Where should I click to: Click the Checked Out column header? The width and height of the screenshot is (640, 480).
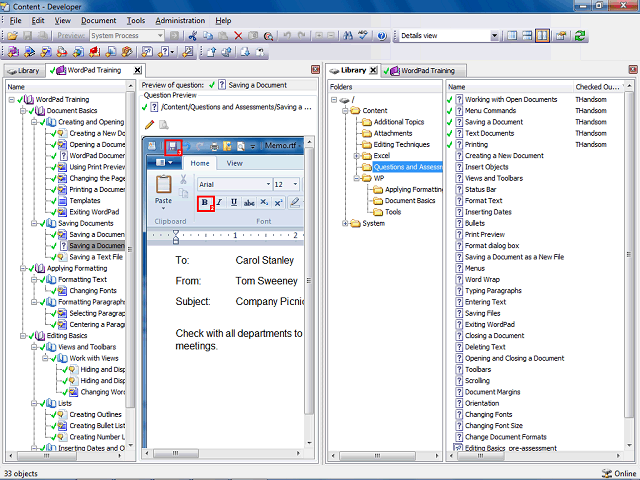(x=597, y=87)
